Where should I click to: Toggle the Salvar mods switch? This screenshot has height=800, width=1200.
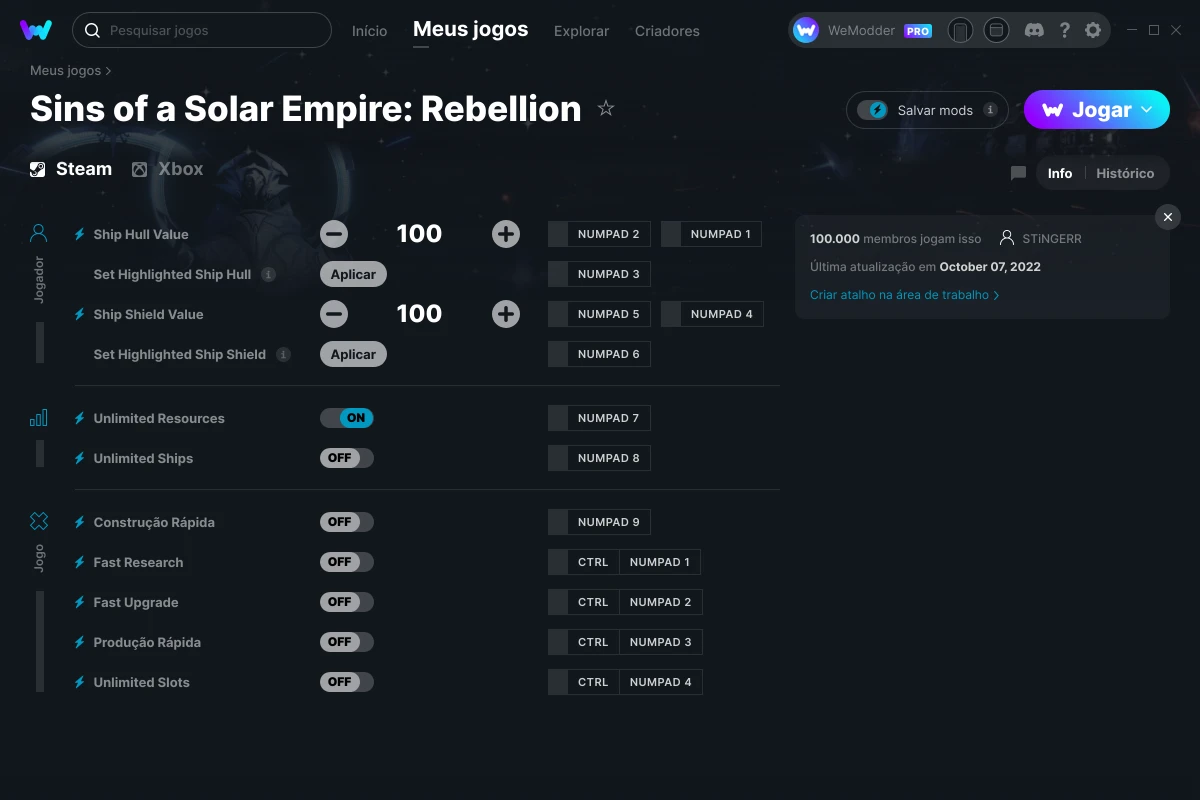click(873, 110)
